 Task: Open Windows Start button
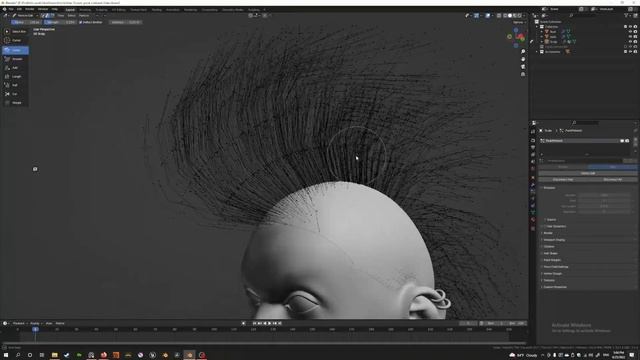coord(6,355)
